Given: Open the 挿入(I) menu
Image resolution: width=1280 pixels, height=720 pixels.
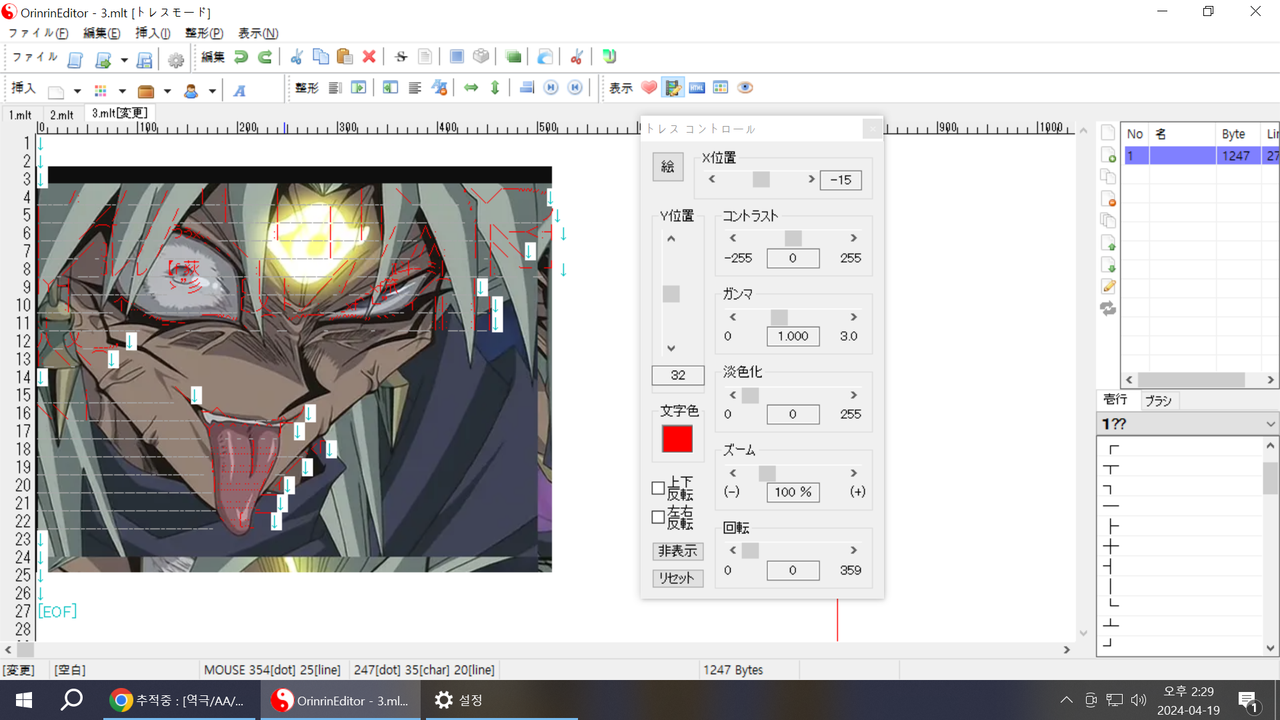Looking at the screenshot, I should (153, 33).
